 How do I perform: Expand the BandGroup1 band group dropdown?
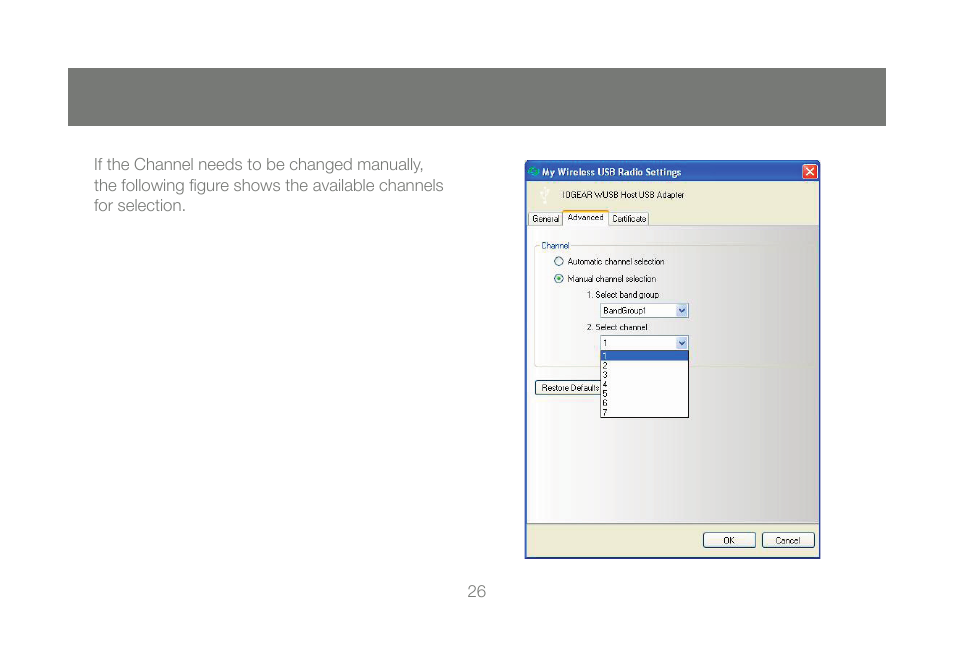point(682,311)
